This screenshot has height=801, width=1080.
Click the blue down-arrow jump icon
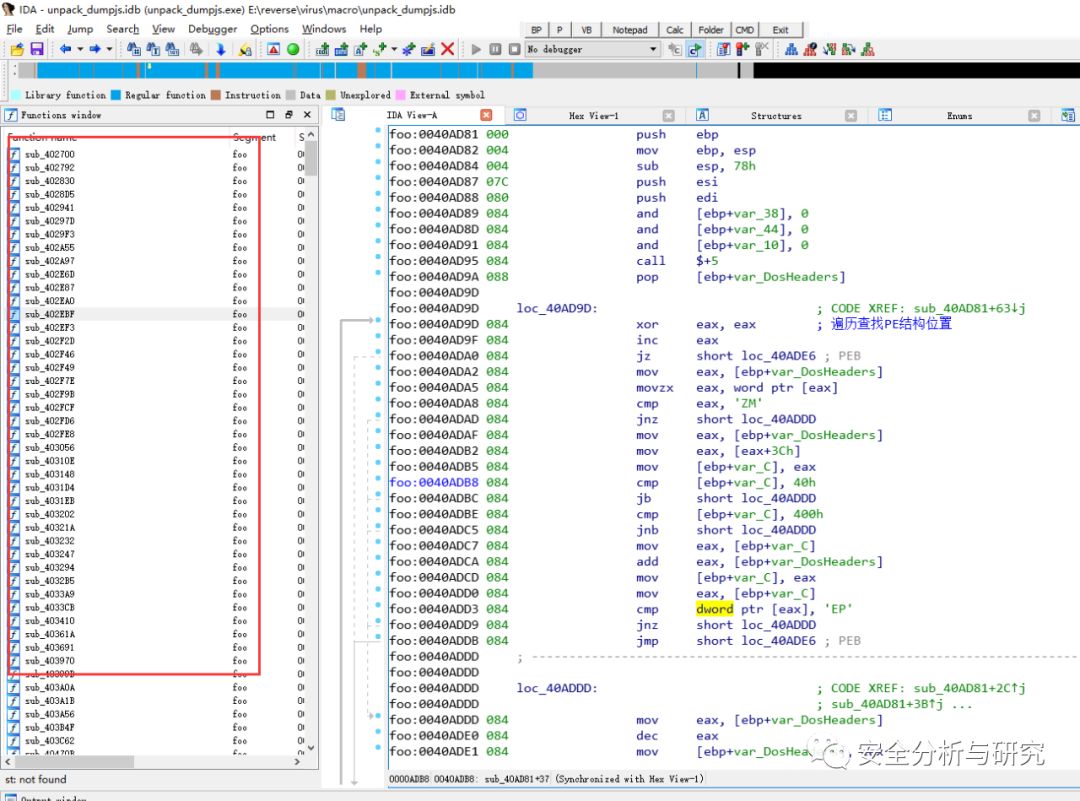[220, 49]
